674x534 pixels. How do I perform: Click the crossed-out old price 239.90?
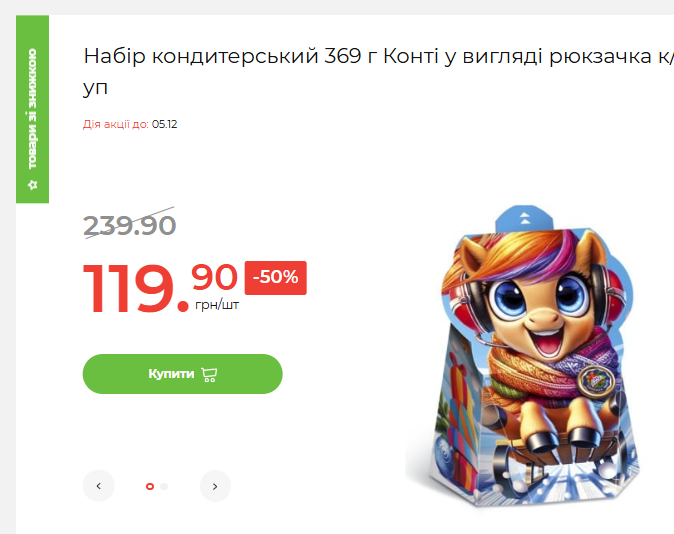pyautogui.click(x=129, y=225)
